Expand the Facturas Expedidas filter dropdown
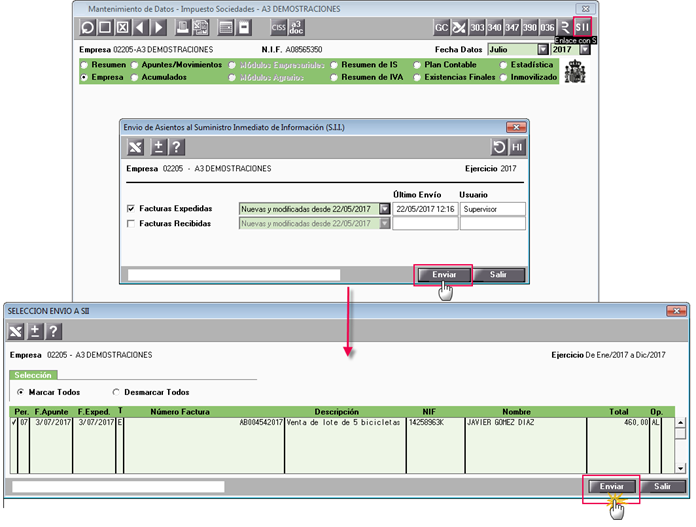The image size is (696, 527). pos(384,209)
